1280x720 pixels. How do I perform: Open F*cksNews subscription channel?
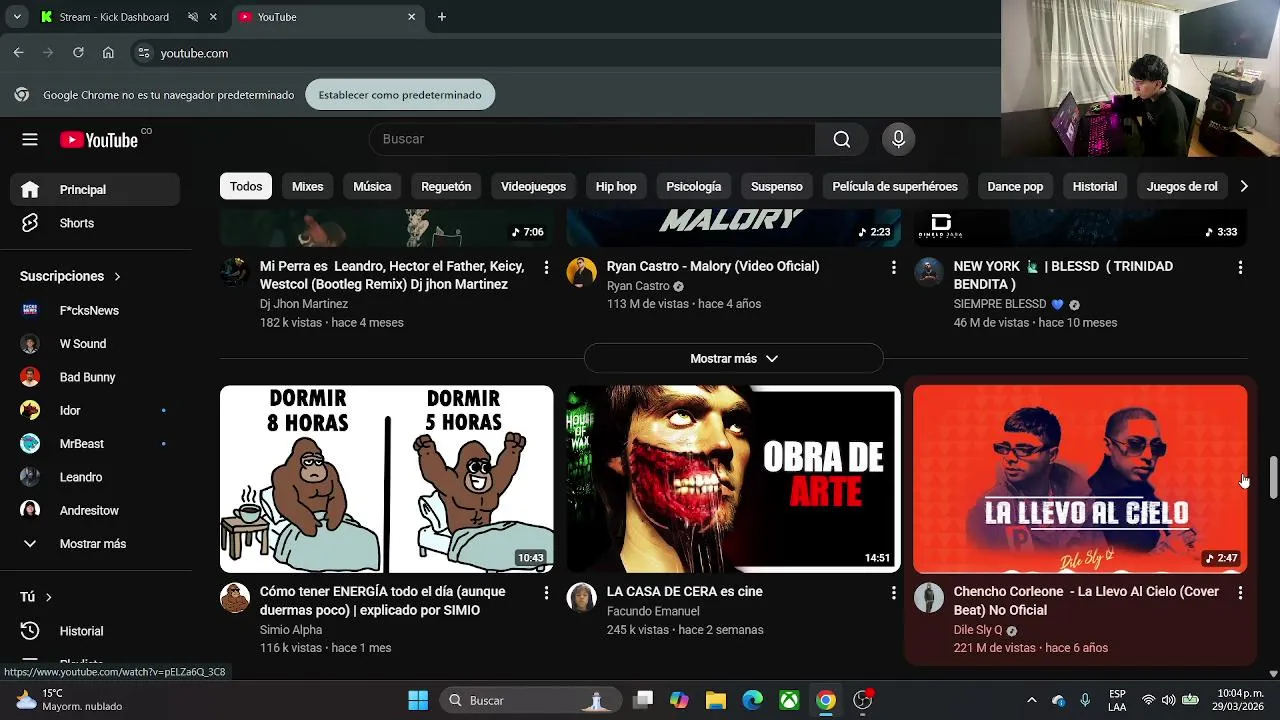[95, 311]
